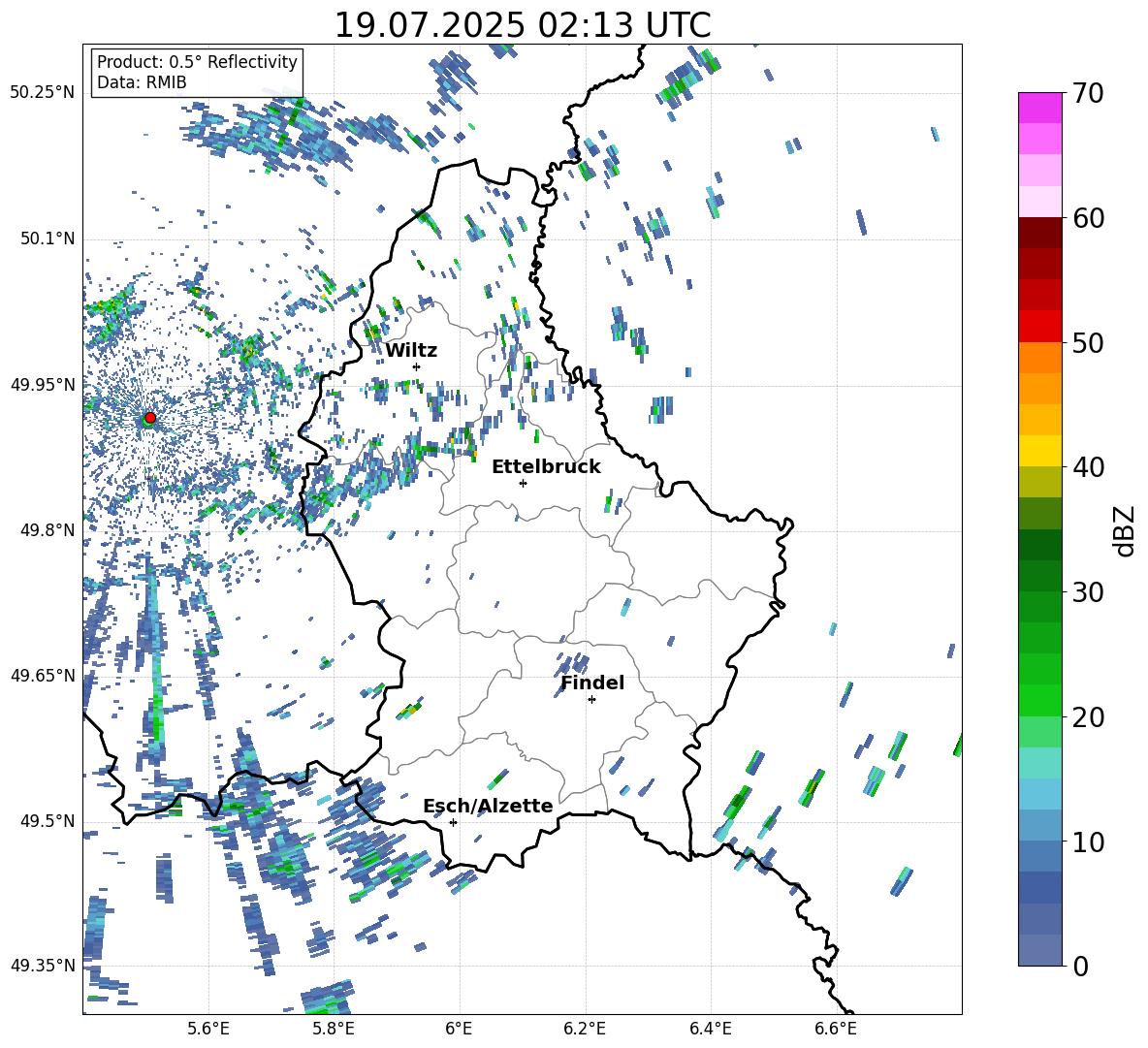Click the 49.65°N latitude label
1148x1048 pixels.
click(43, 675)
